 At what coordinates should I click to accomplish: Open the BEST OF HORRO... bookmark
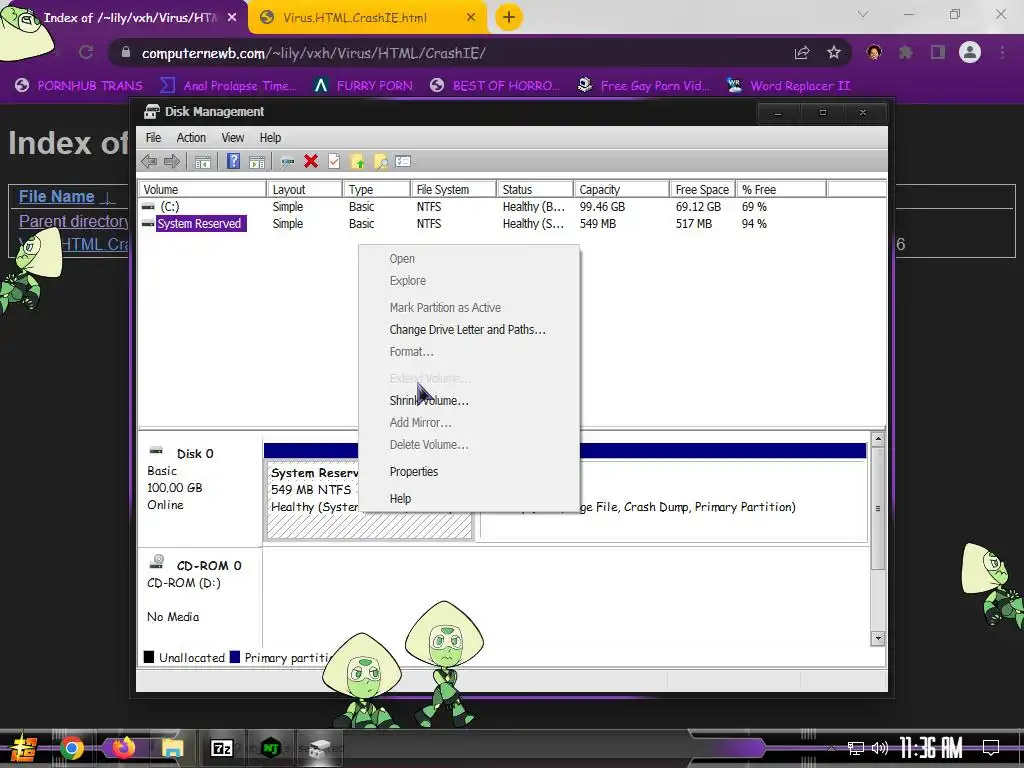(495, 86)
